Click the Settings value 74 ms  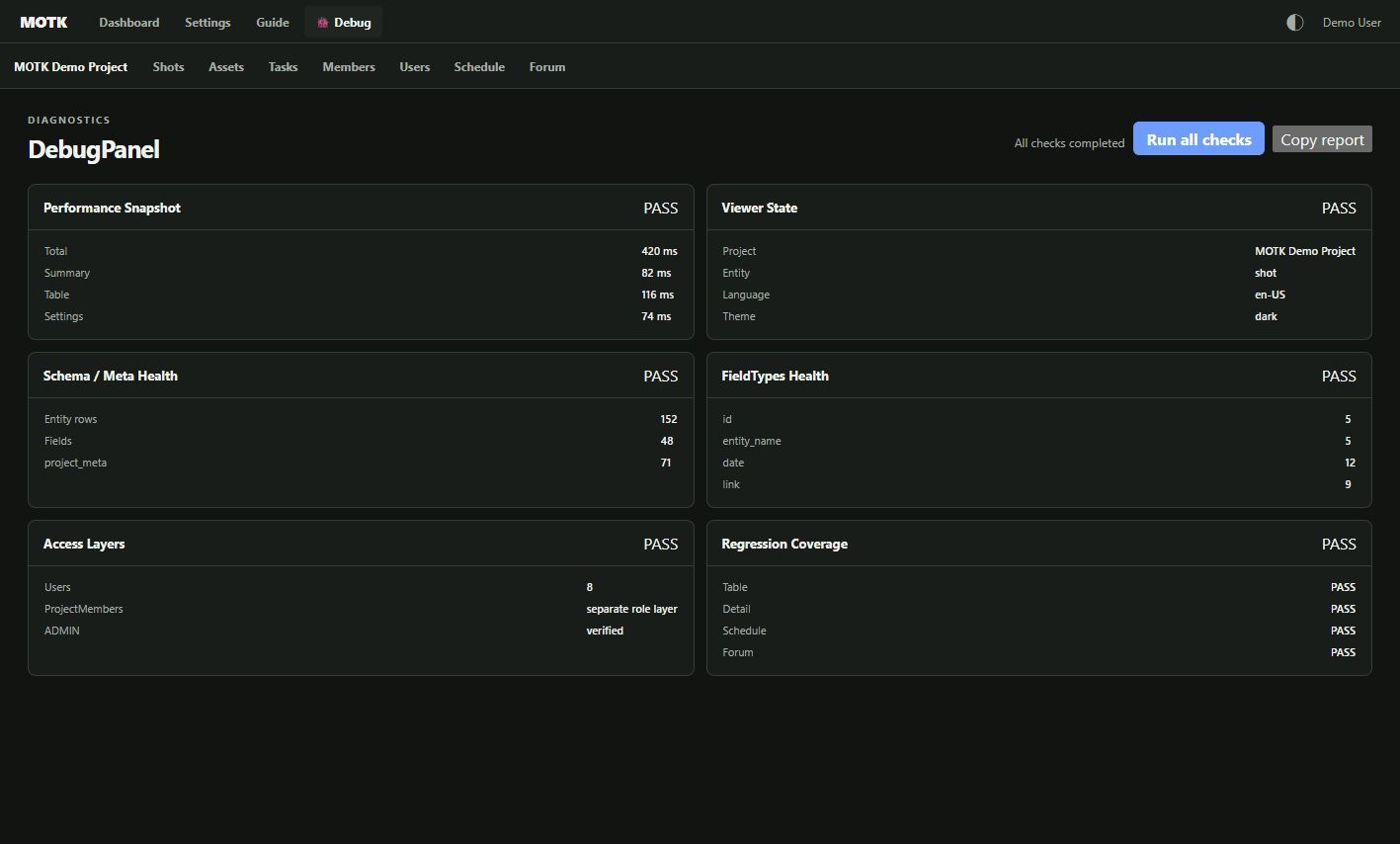pos(656,316)
